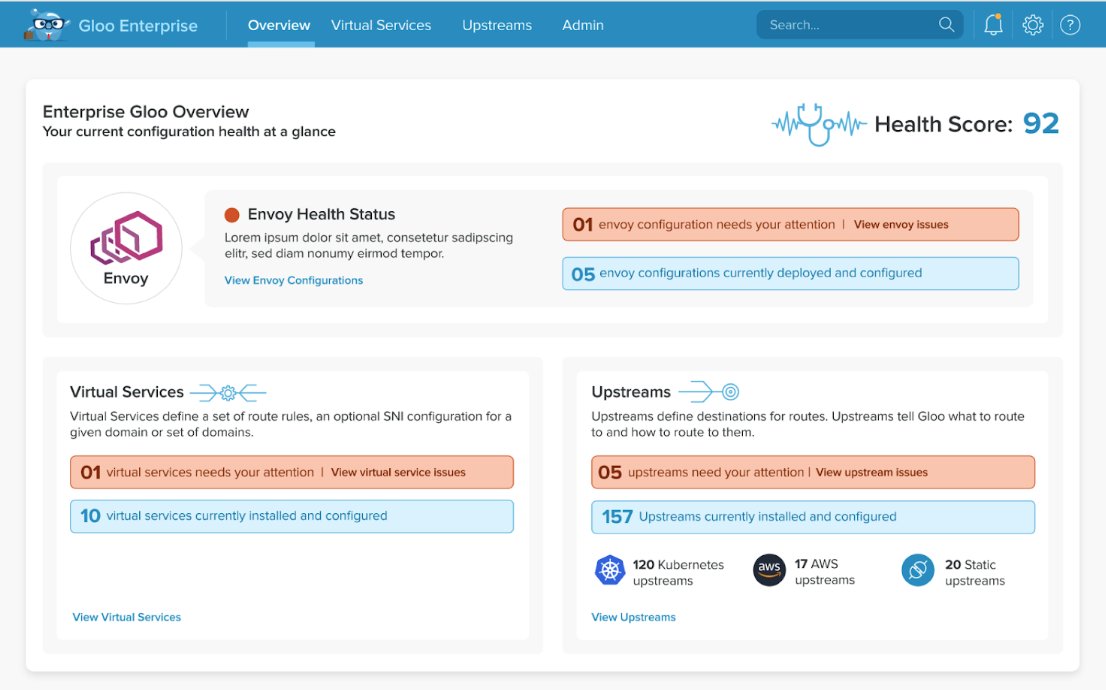Click the Health Score 92 value

point(1040,124)
